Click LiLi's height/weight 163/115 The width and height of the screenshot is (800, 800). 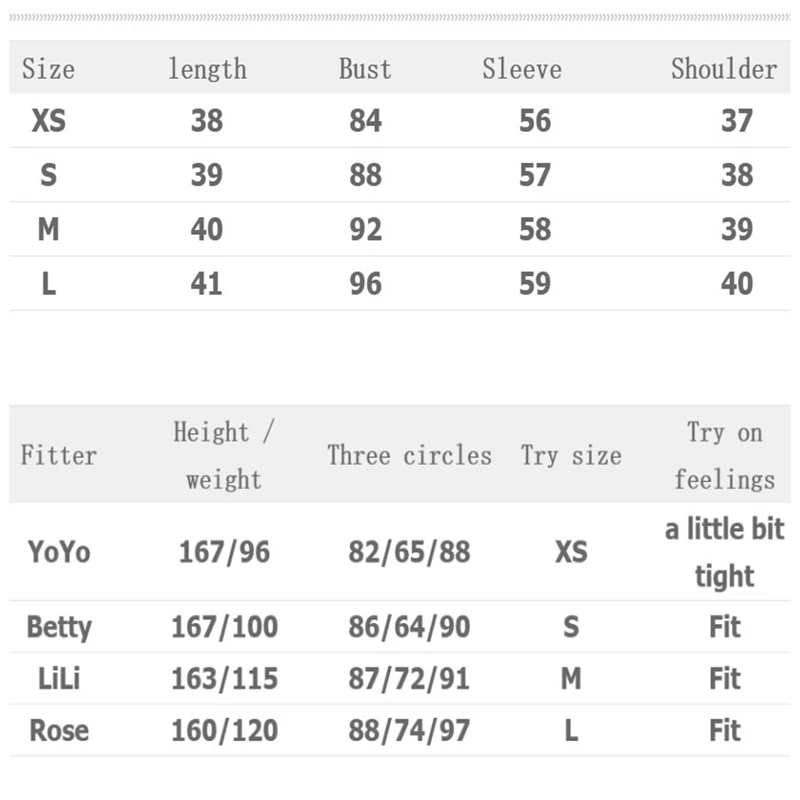click(x=224, y=679)
